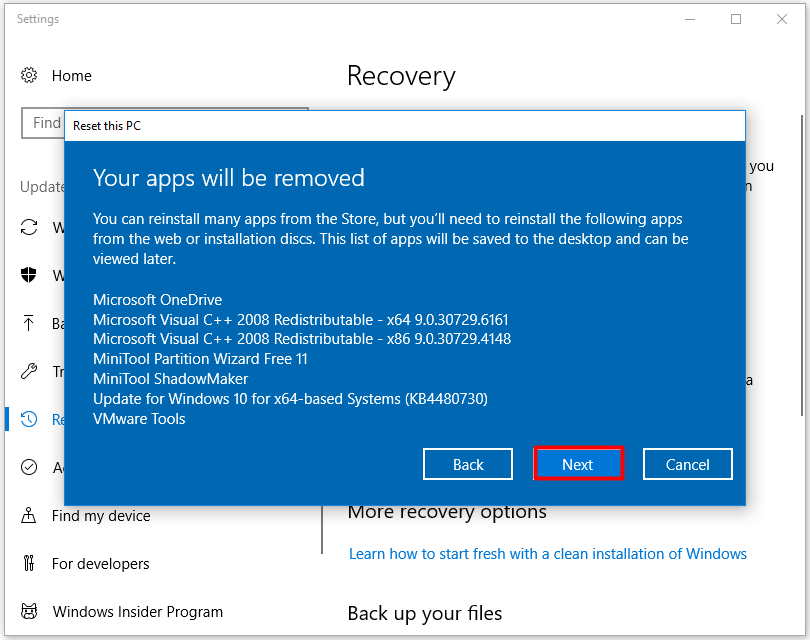Screen dimensions: 810x640
Task: Click the Recovery page heading
Action: pos(401,76)
